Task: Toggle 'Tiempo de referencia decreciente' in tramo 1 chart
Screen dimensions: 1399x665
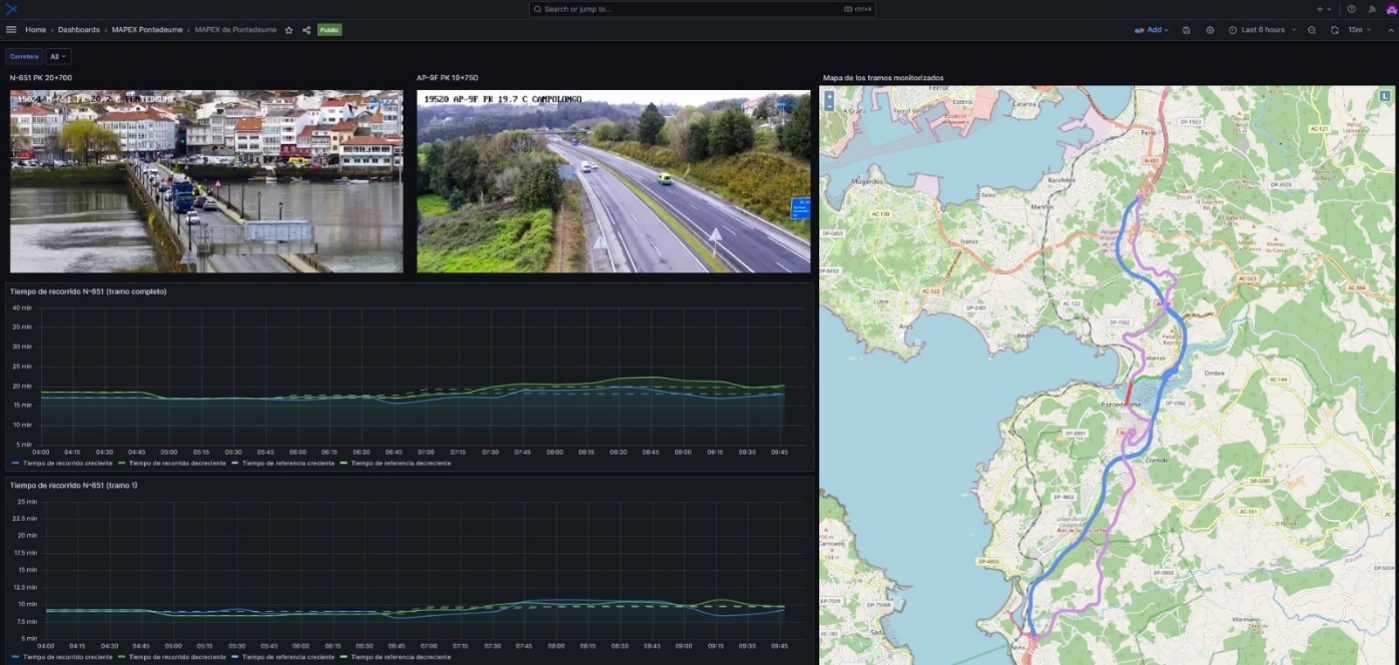Action: click(400, 657)
